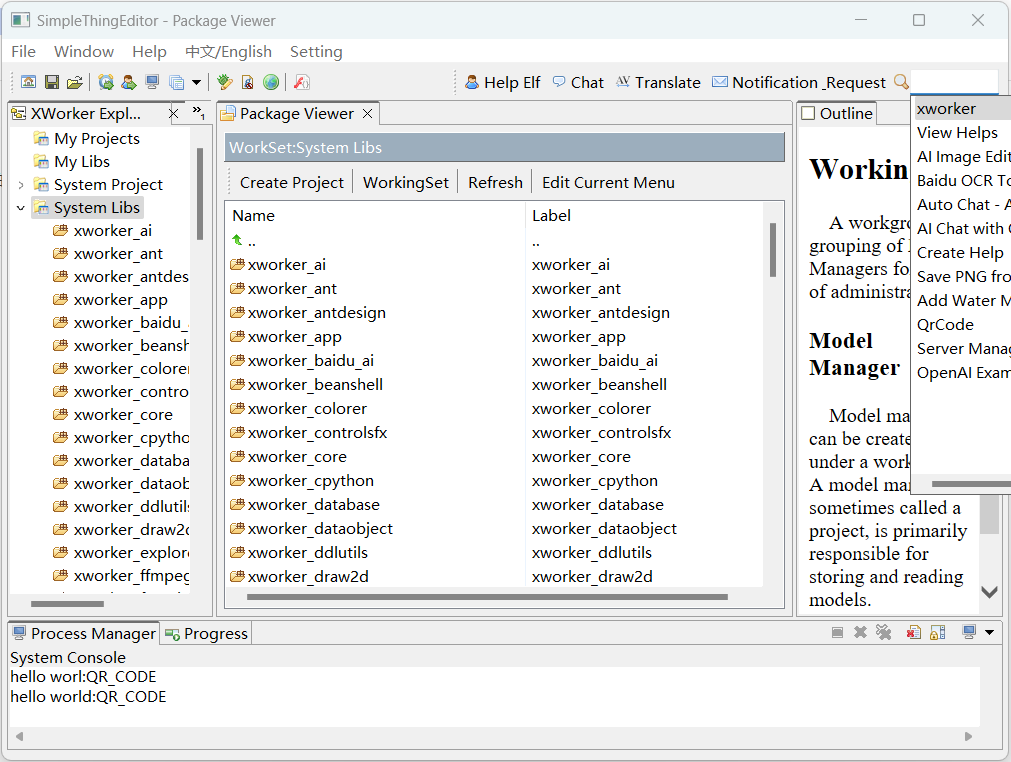The width and height of the screenshot is (1011, 762).
Task: Select xworker_beanshell in the Name column
Action: click(x=315, y=385)
